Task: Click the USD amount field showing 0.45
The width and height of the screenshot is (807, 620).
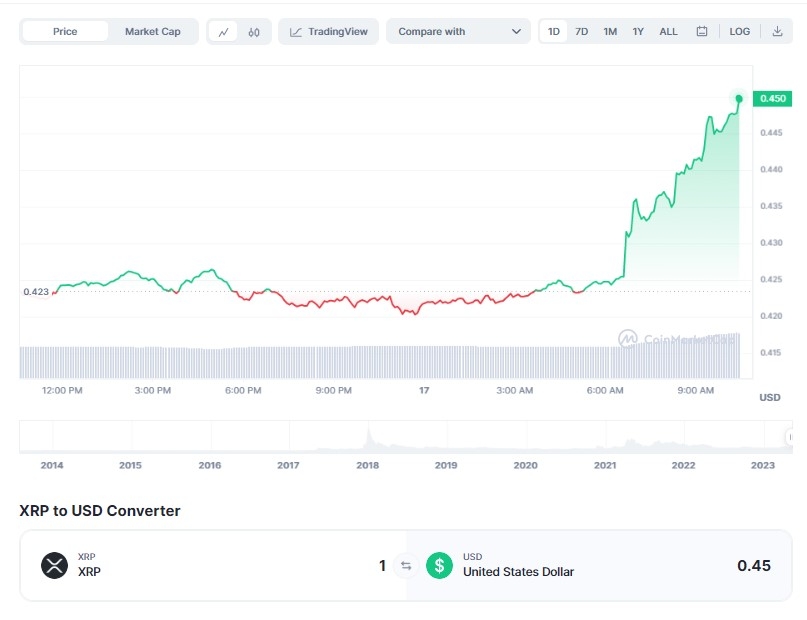Action: coord(753,565)
